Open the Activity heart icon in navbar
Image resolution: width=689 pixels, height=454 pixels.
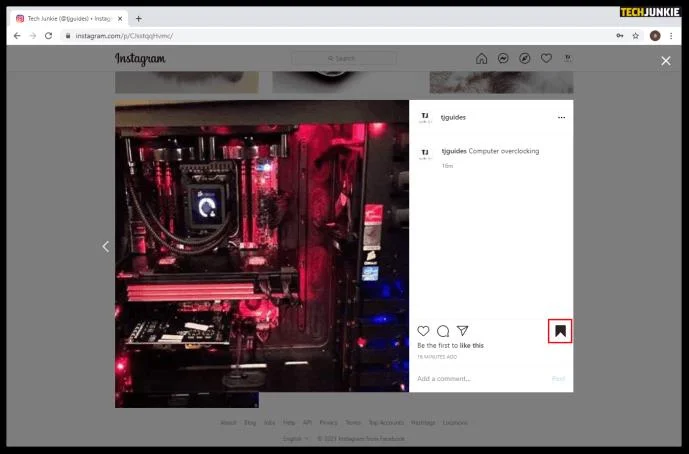[x=546, y=58]
